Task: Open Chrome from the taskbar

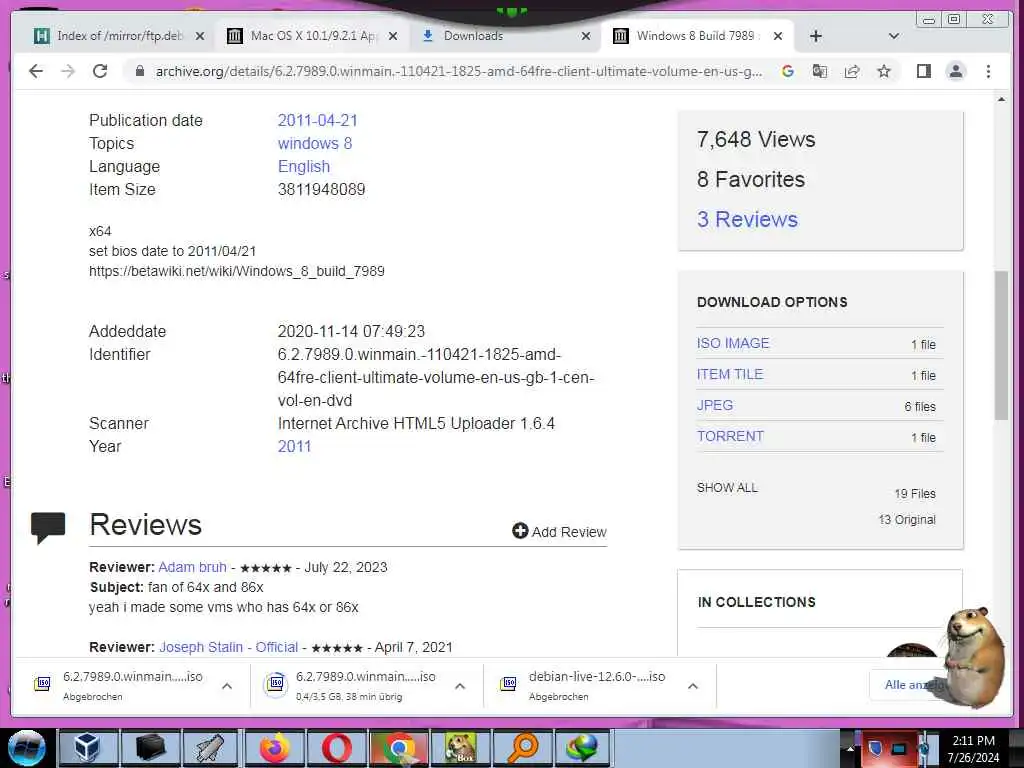Action: pyautogui.click(x=399, y=748)
